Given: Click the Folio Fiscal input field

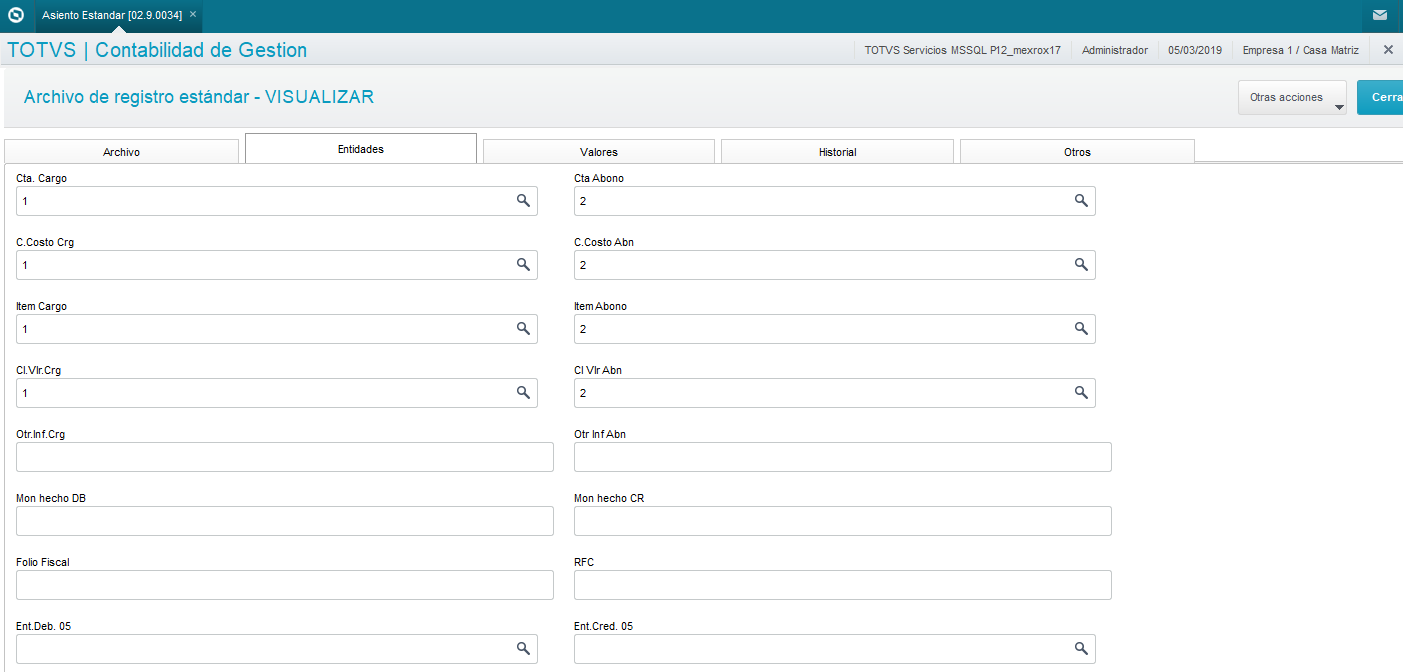Looking at the screenshot, I should point(285,585).
